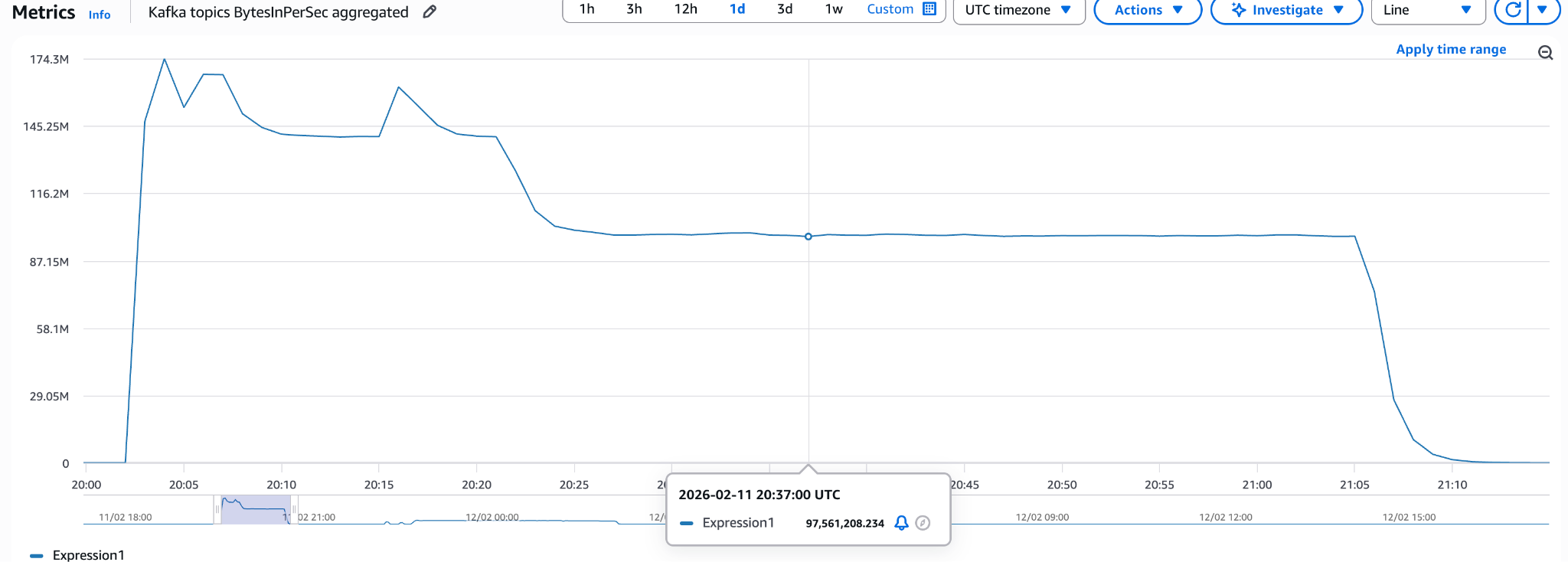Expand the refresh options arrow
1568x562 pixels.
[1542, 10]
